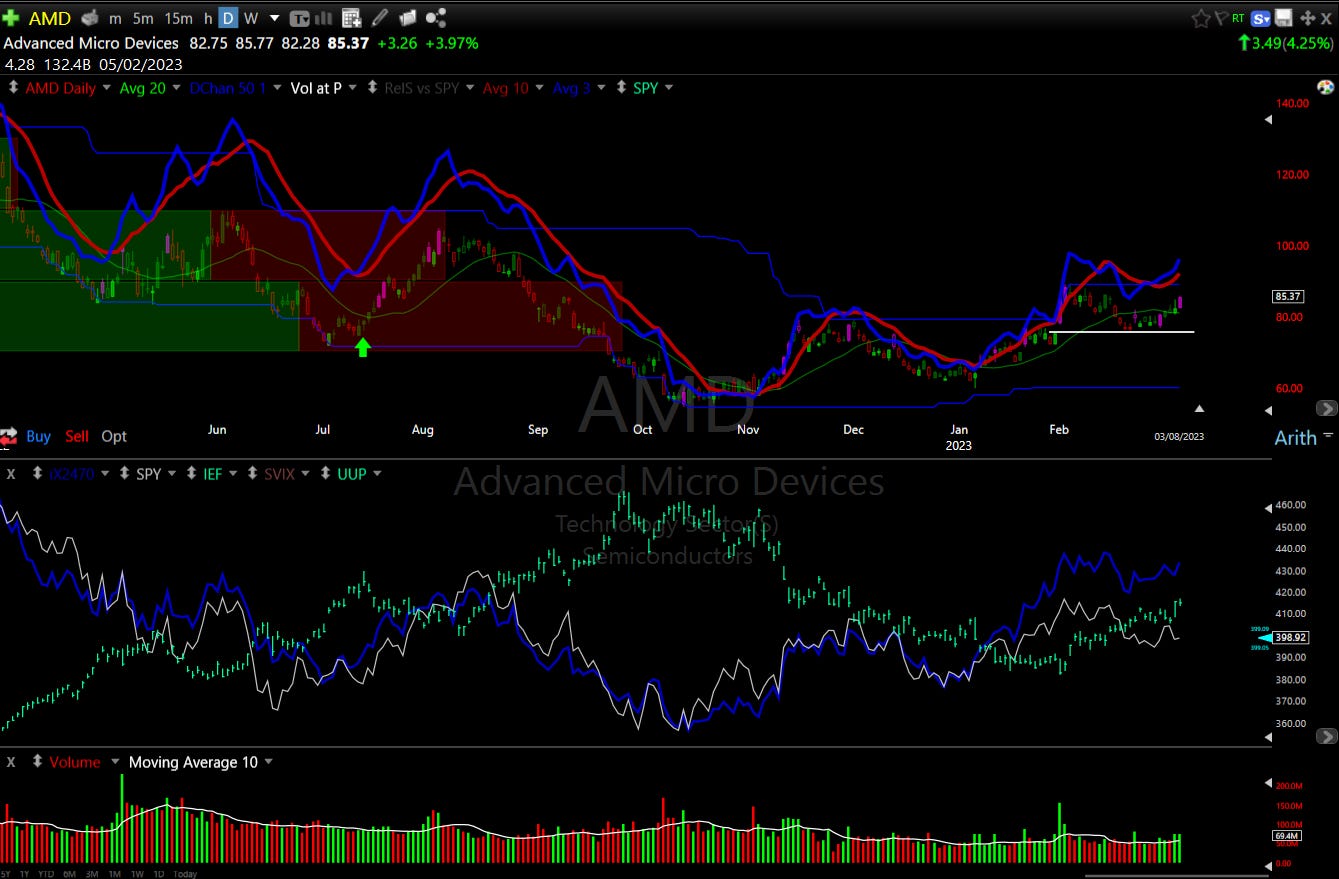Switch to hourly h timeframe
1339x879 pixels.
pos(208,18)
